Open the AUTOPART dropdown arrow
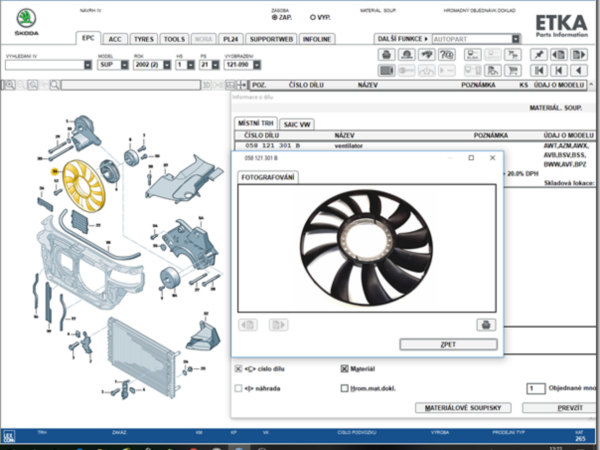Viewport: 600px width, 450px height. coord(515,39)
